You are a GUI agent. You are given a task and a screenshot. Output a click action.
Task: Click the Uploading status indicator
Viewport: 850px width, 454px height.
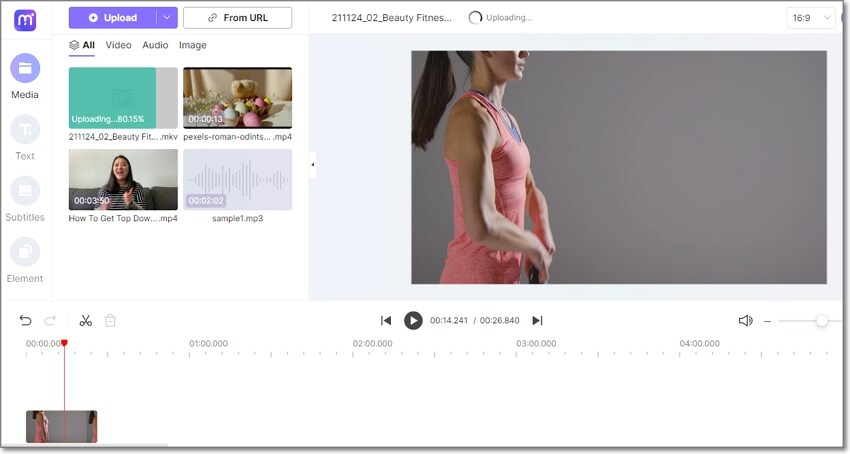point(500,18)
